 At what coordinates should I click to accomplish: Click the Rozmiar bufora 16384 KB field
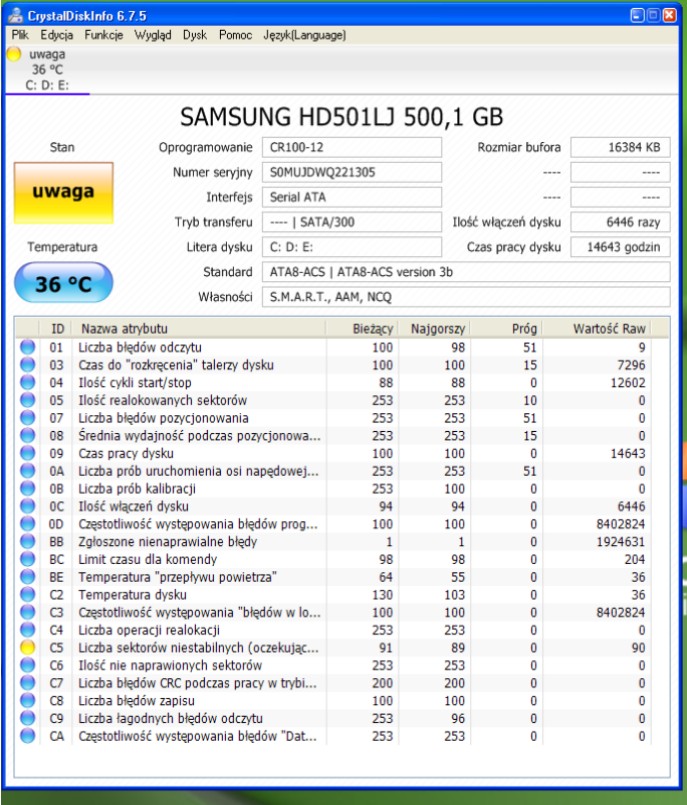coord(620,147)
